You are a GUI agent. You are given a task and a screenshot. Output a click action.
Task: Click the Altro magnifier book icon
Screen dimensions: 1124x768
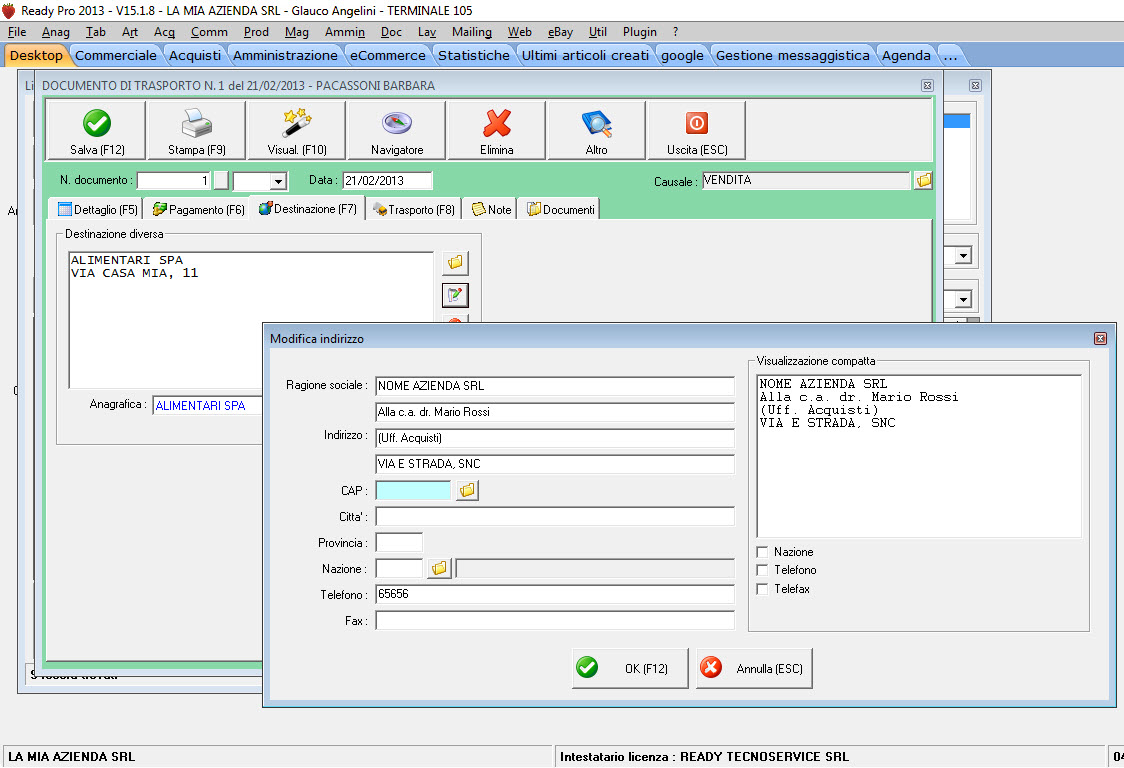tap(596, 123)
